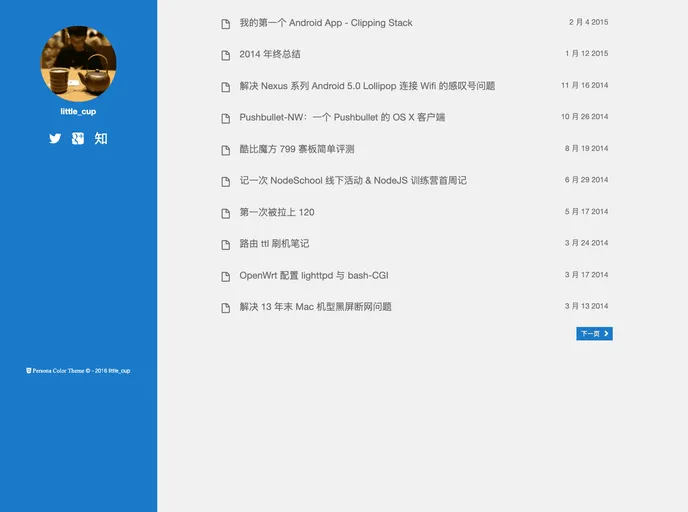Click the date 2 月 4 2015
Screen dimensions: 688x512
point(588,22)
